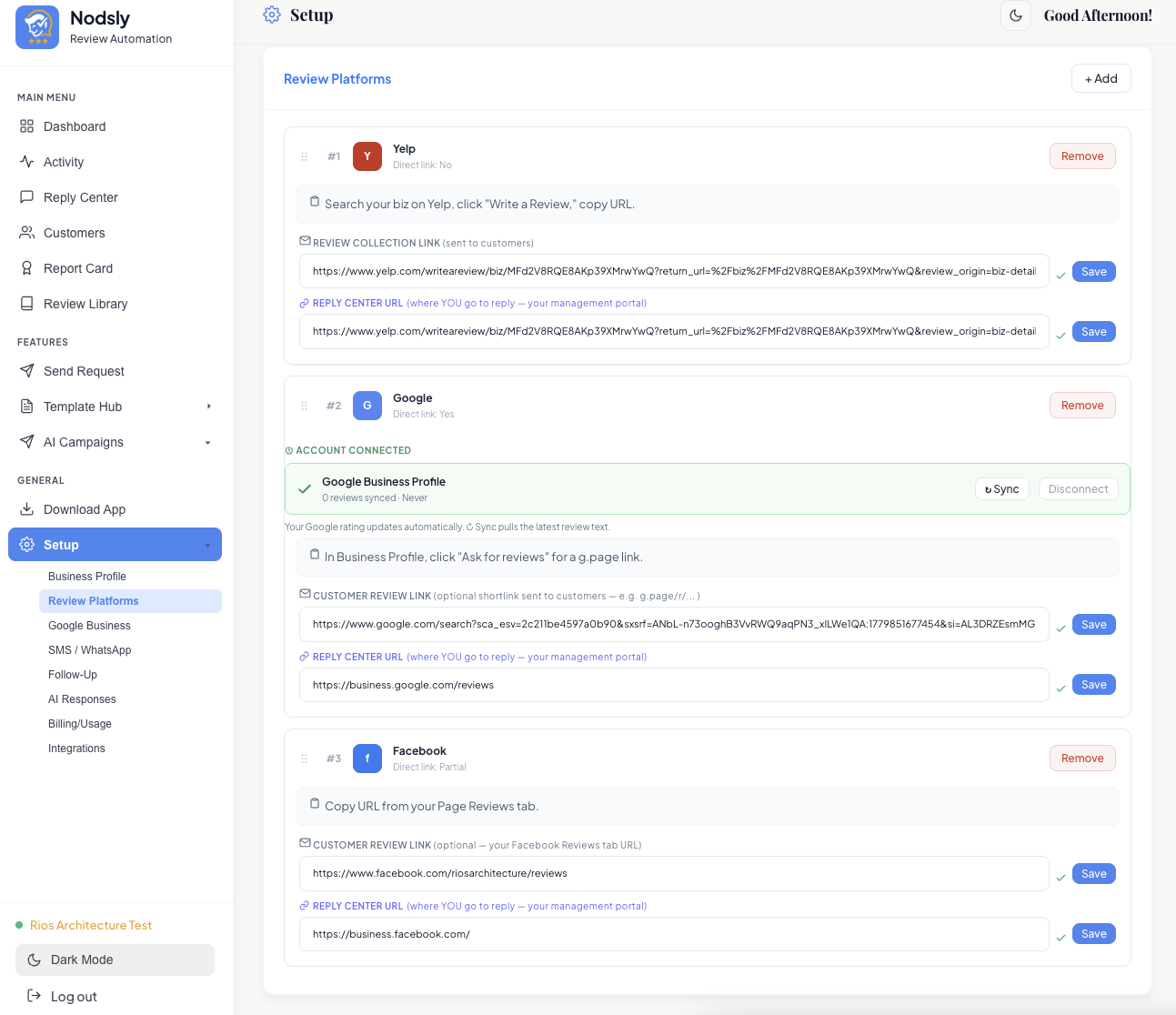This screenshot has width=1176, height=1015.
Task: Click the Disconnect button
Action: coord(1078,489)
